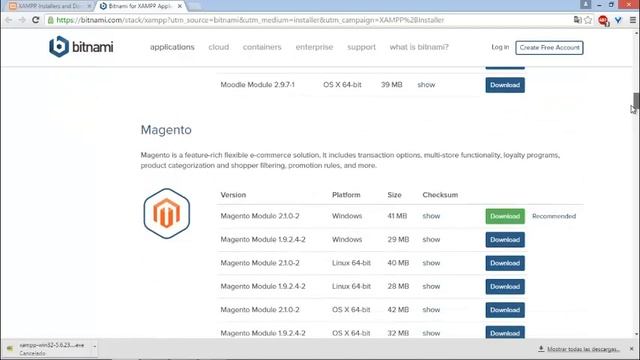Image resolution: width=640 pixels, height=360 pixels.
Task: Select the Bitnami for XAMPP tab
Action: tap(141, 6)
